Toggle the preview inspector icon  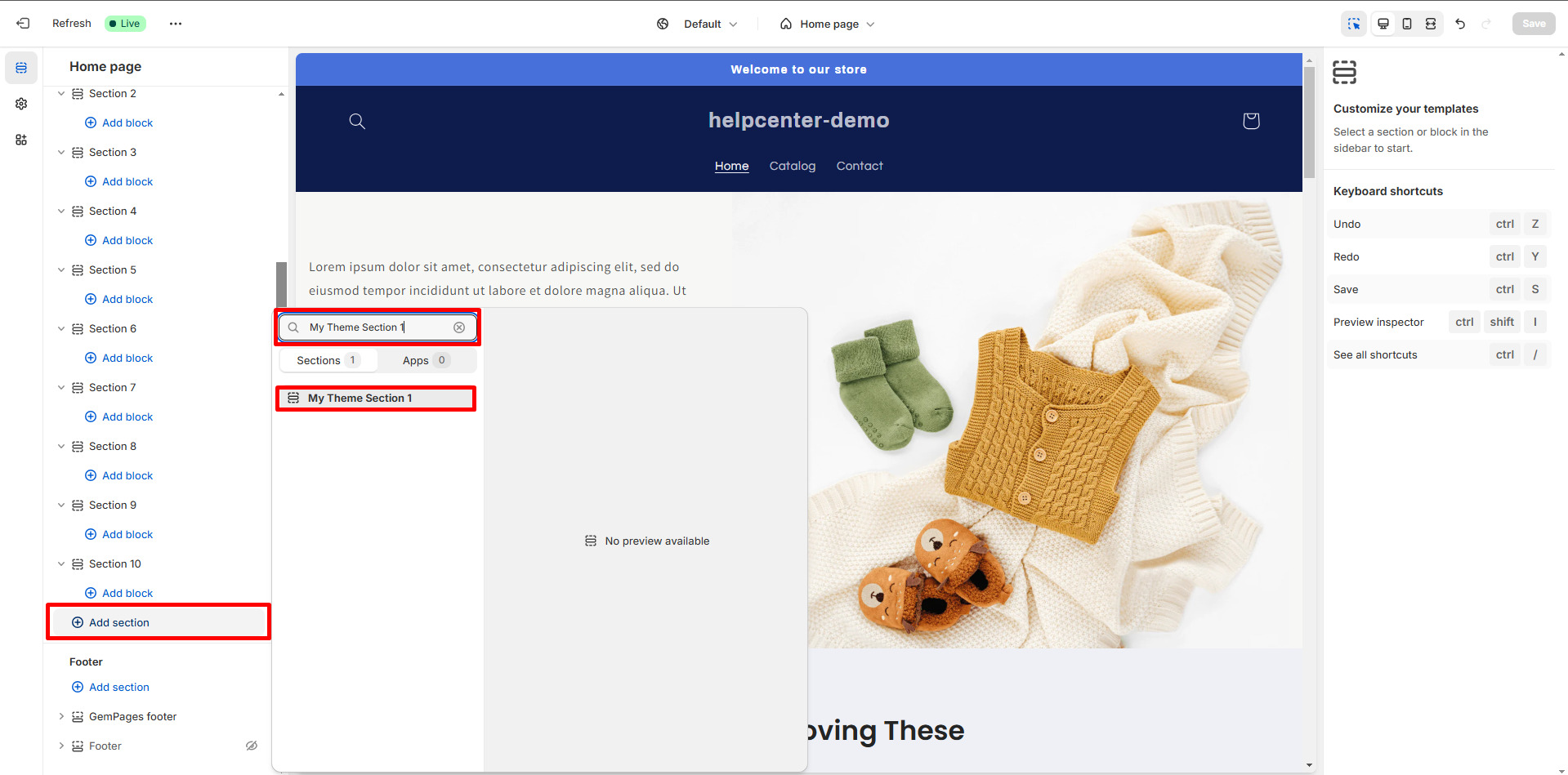(1354, 24)
